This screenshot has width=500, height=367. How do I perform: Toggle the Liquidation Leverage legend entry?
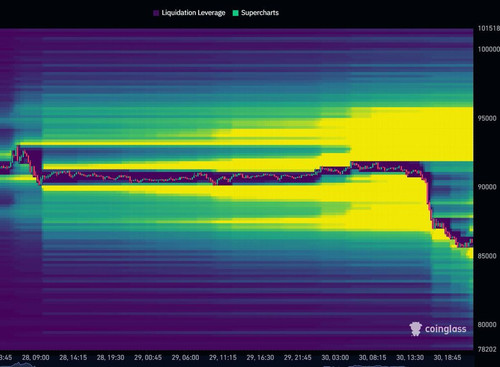click(189, 13)
